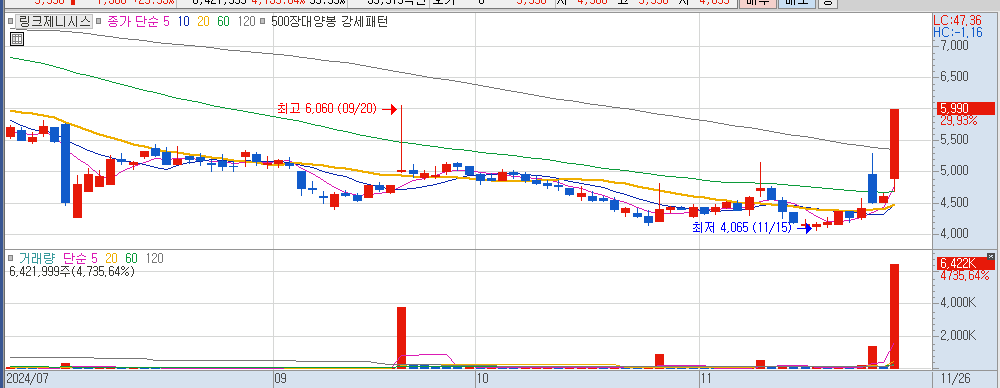Select the green 60-day price moving average label
The width and height of the screenshot is (1000, 388).
coord(223,21)
